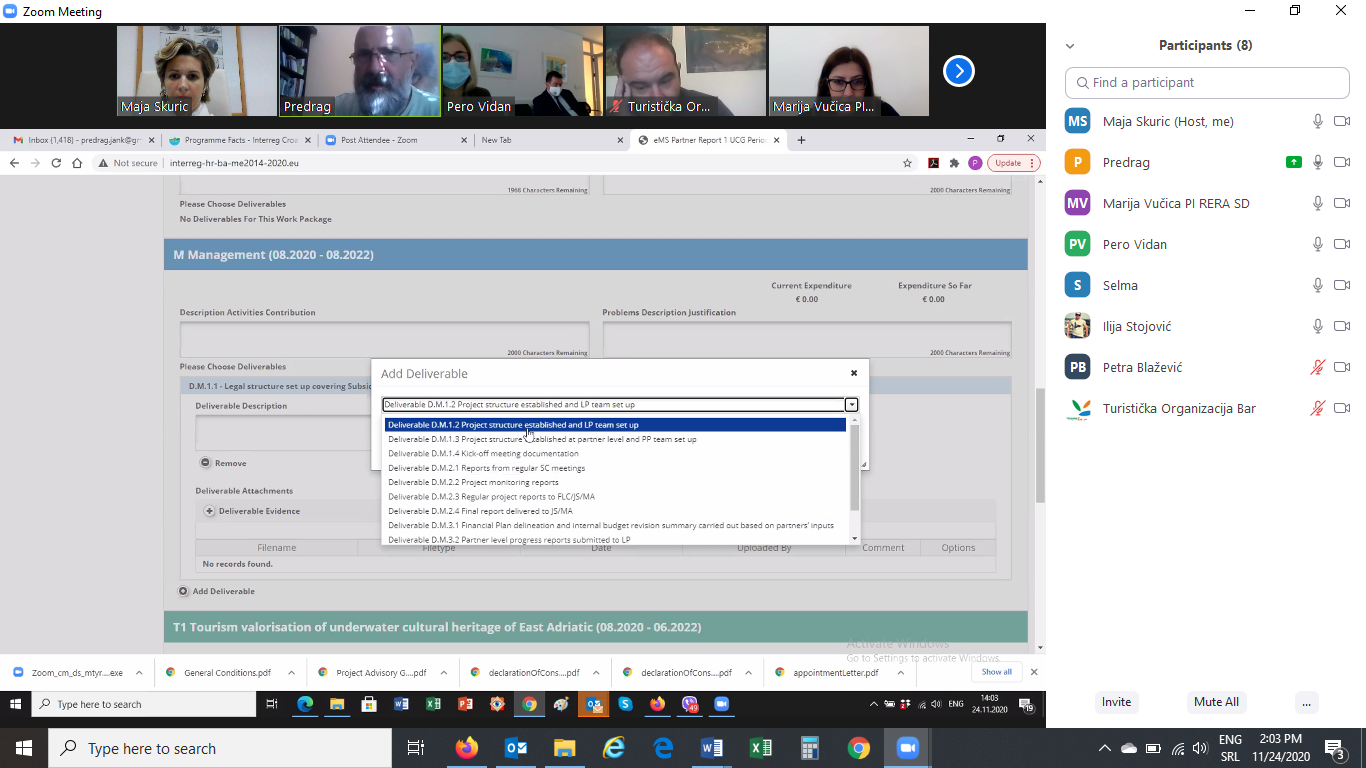Image resolution: width=1366 pixels, height=768 pixels.
Task: Open the ENG SRL language indicator
Action: point(1230,748)
